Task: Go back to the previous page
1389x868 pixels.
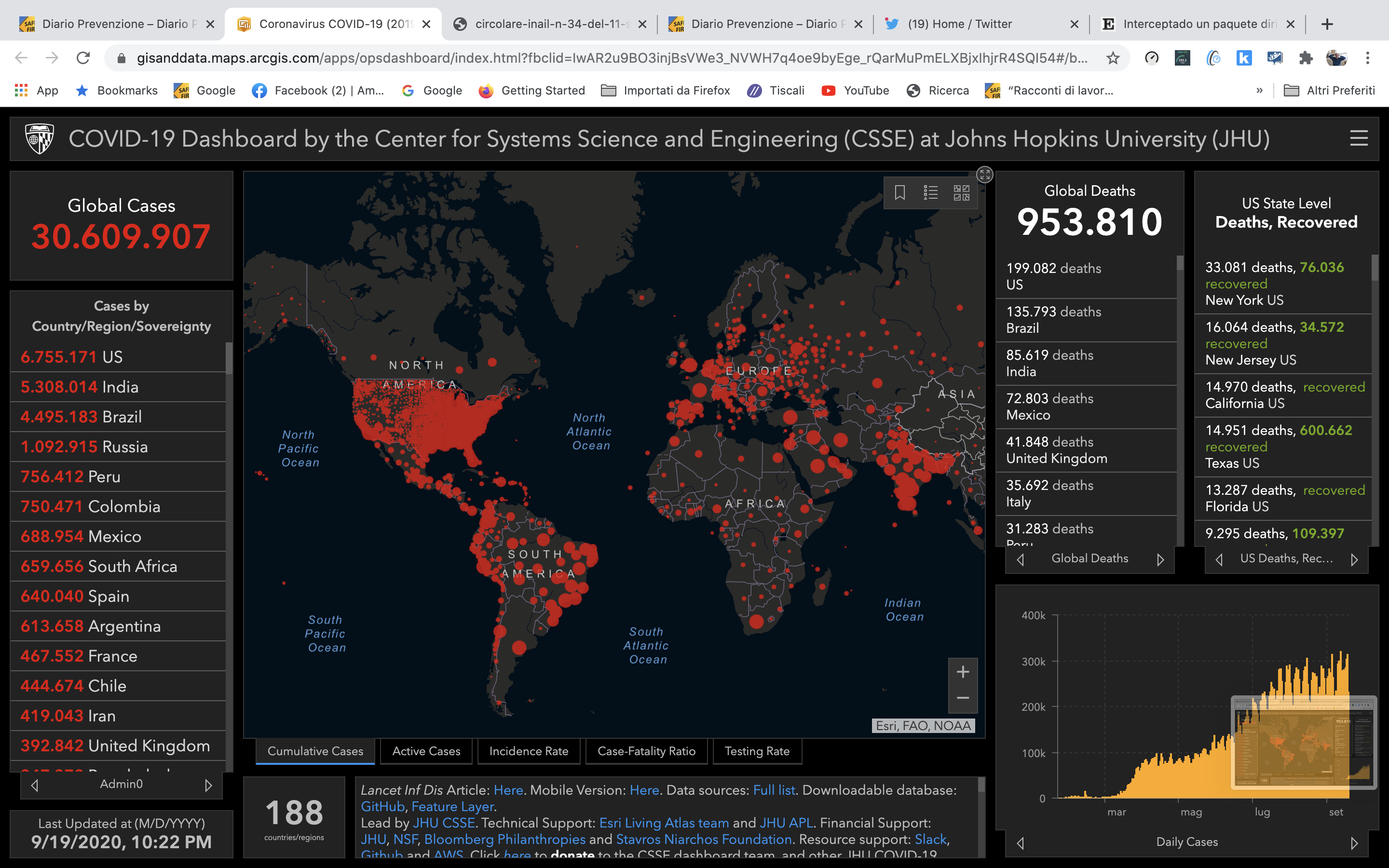Action: coord(21,58)
